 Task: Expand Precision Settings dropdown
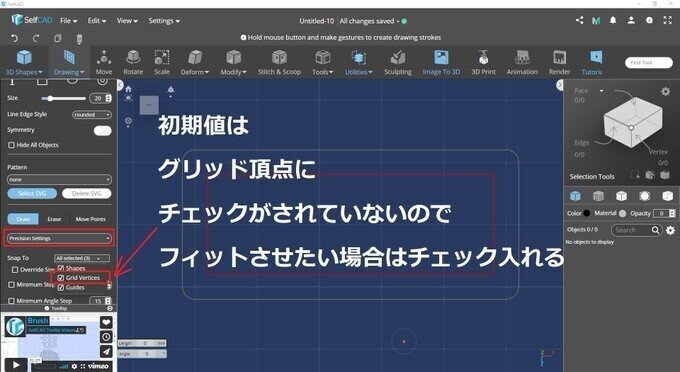coord(59,238)
